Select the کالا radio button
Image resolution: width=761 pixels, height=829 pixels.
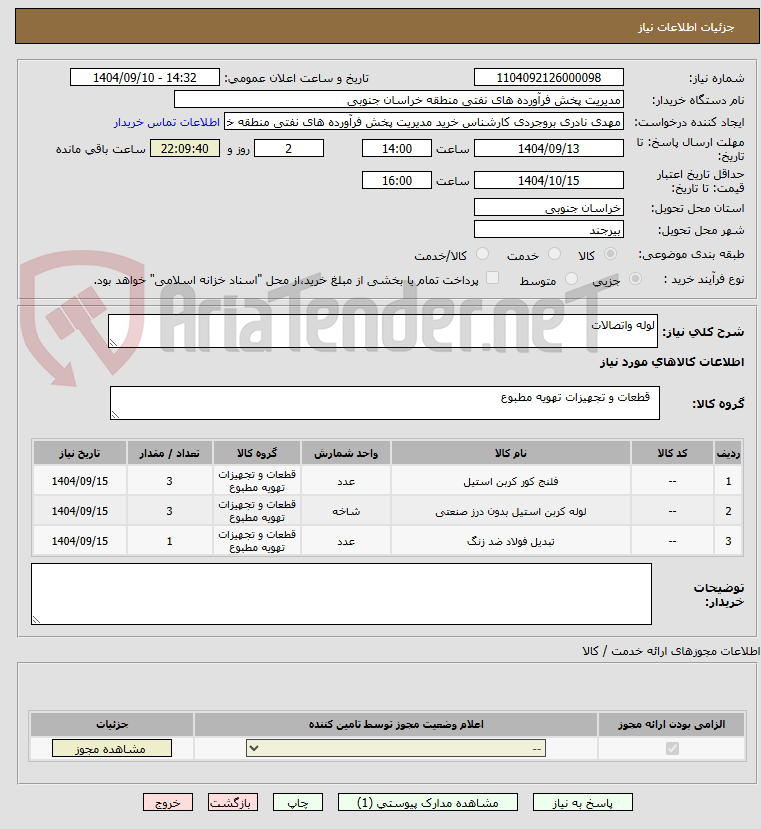pos(610,254)
